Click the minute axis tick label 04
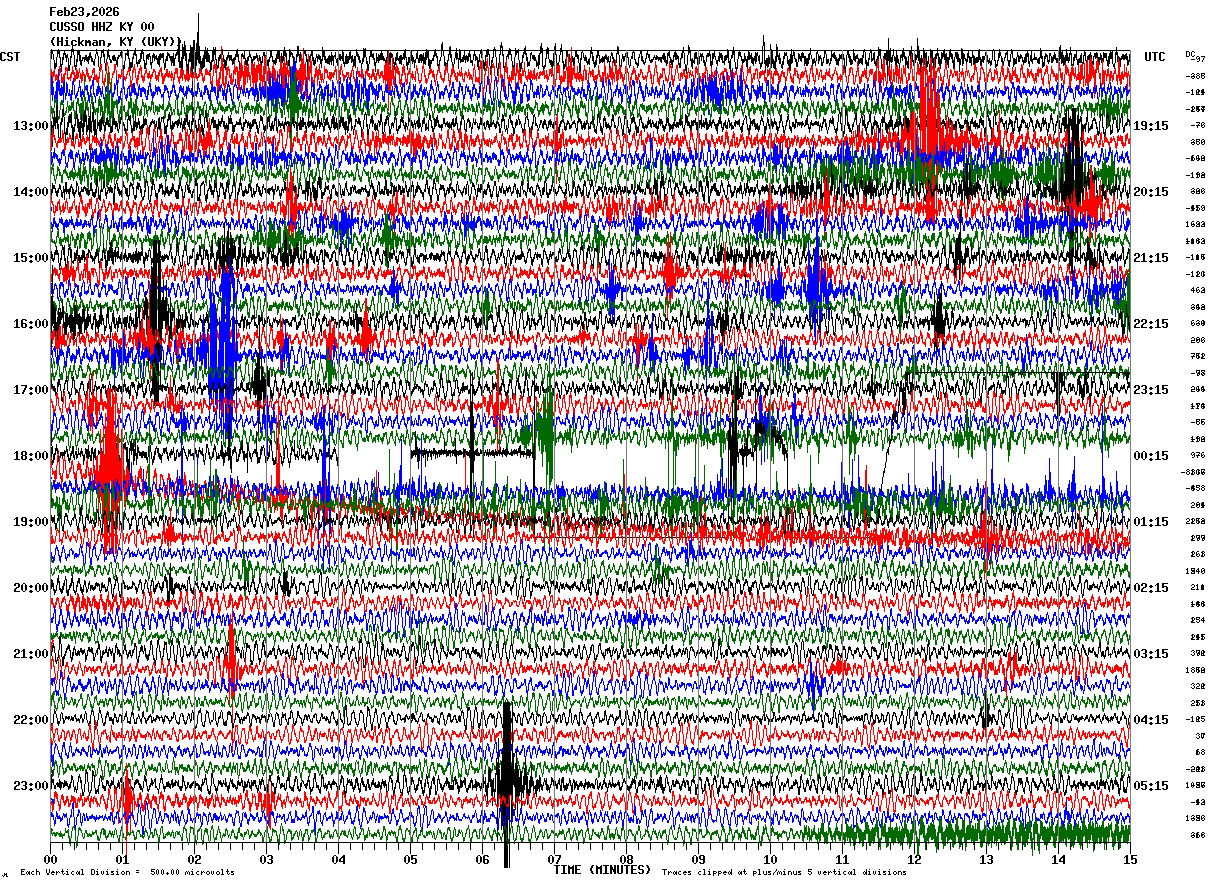Screen dimensions: 1210x886 pyautogui.click(x=338, y=860)
